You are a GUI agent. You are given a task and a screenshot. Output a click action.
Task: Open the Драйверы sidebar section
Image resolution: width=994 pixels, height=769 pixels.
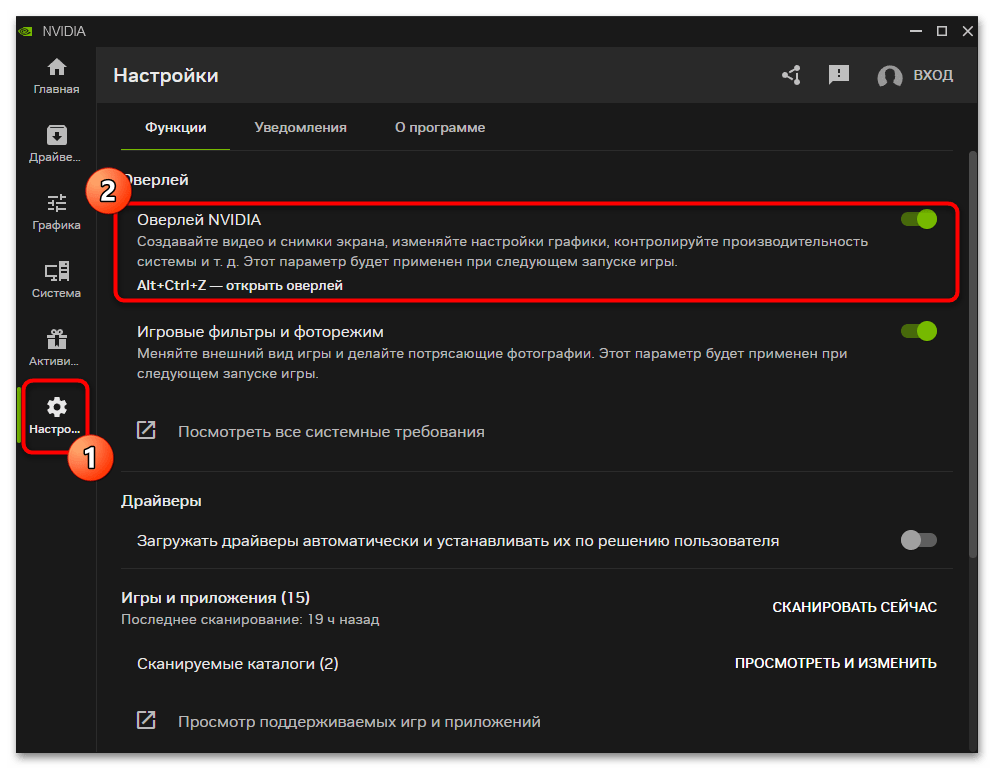[x=56, y=144]
